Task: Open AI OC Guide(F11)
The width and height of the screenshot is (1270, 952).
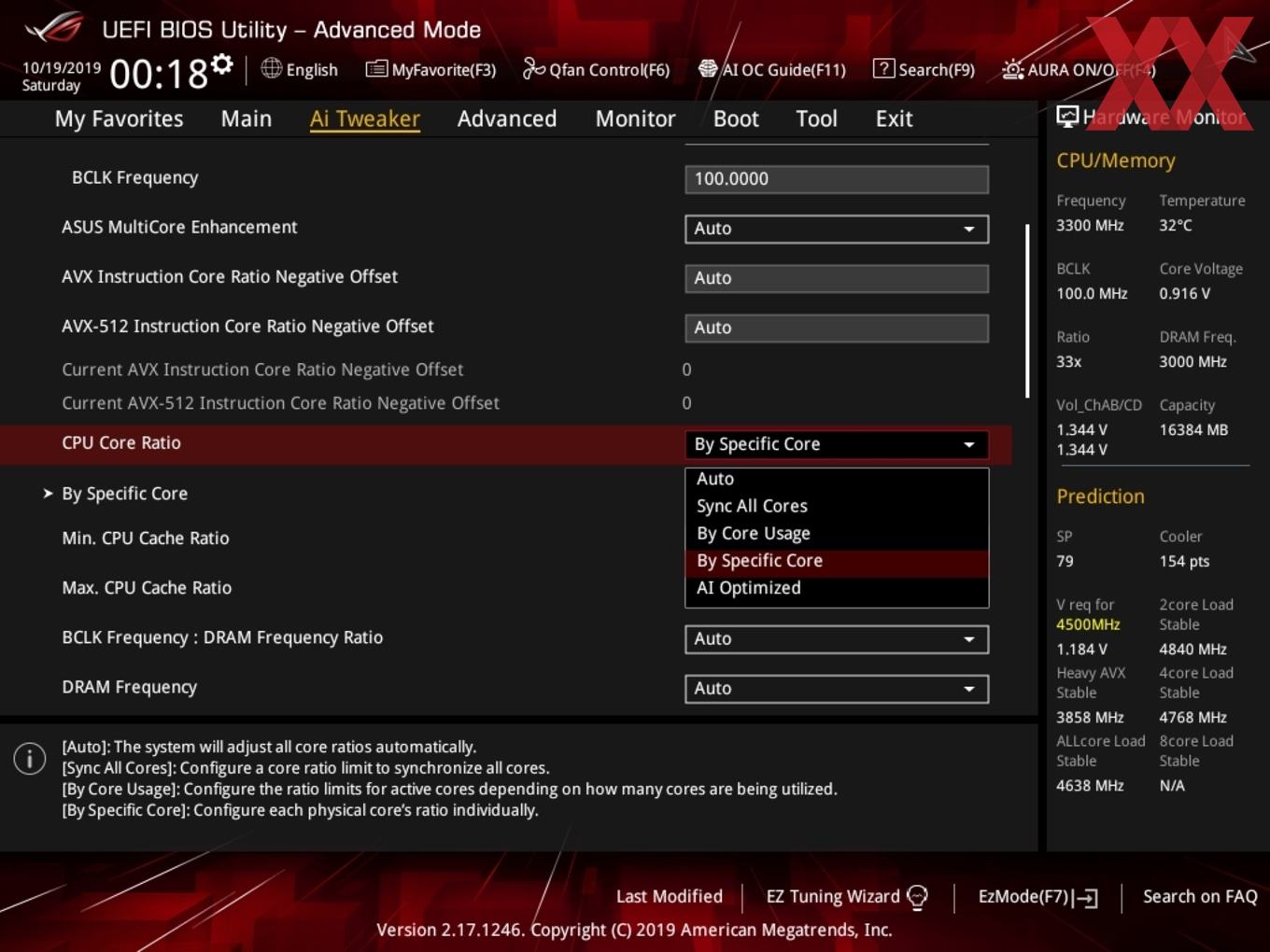Action: pyautogui.click(x=772, y=70)
